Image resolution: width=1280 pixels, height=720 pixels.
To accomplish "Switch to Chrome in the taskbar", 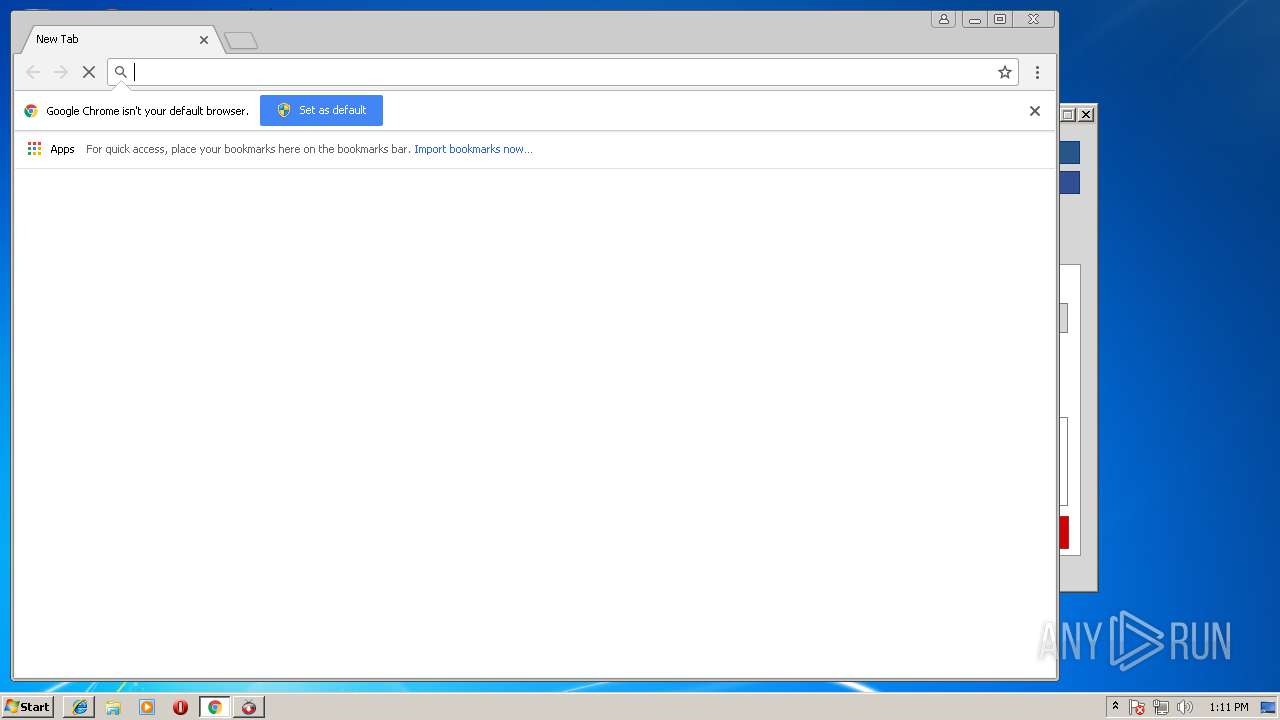I will click(x=214, y=707).
